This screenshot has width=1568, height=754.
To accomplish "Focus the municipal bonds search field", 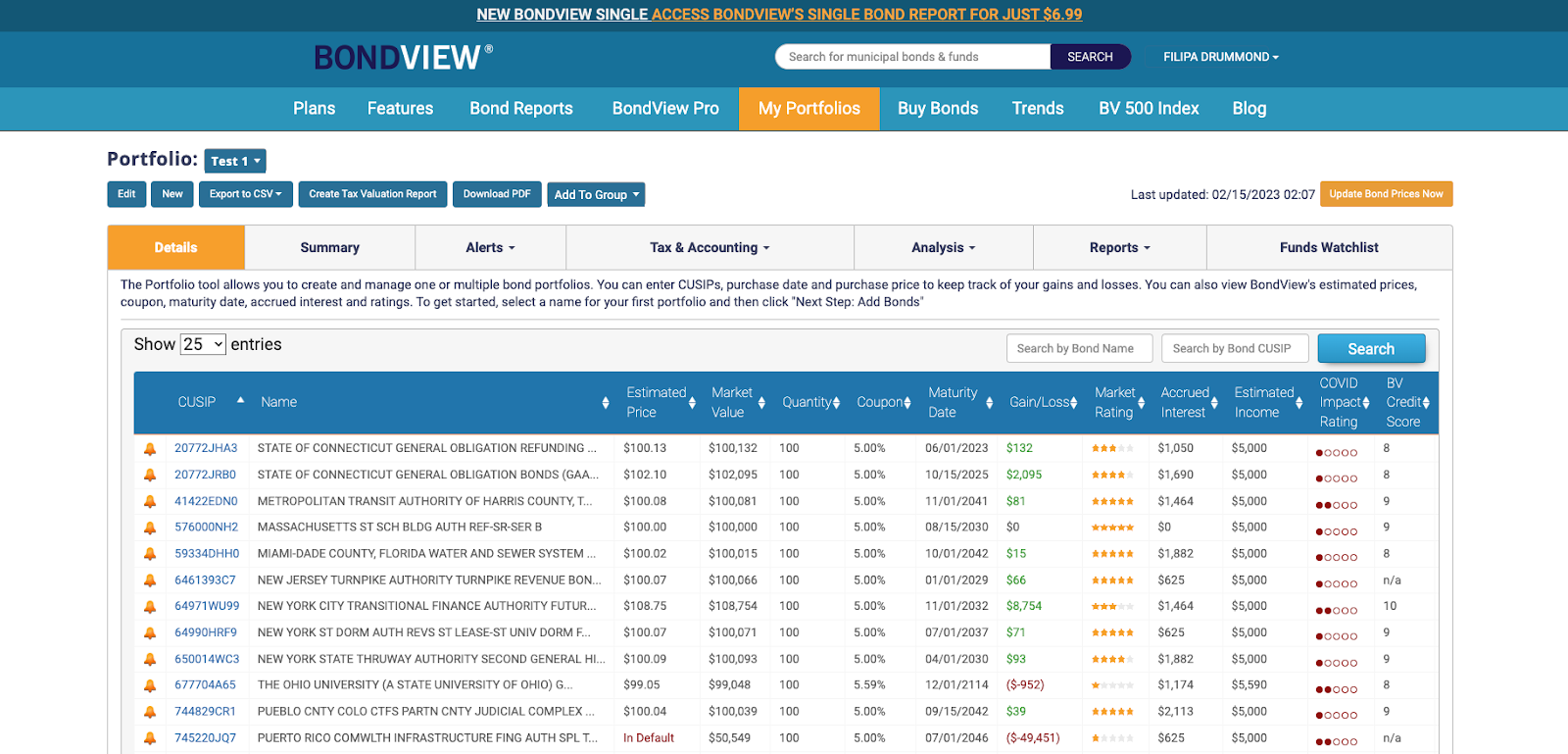I will click(912, 57).
